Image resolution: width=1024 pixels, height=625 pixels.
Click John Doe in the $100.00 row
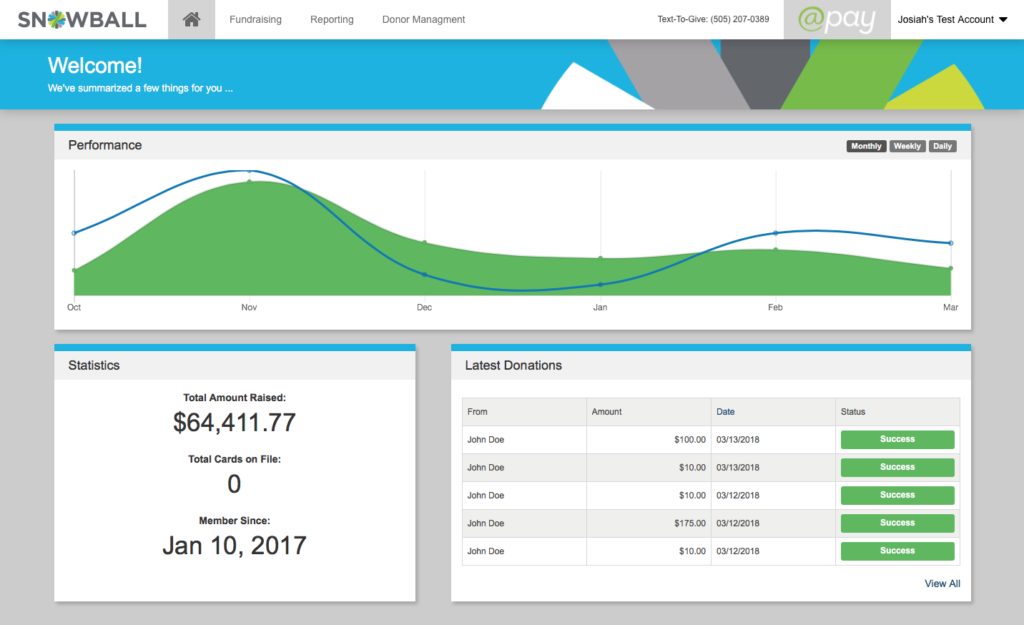(486, 440)
